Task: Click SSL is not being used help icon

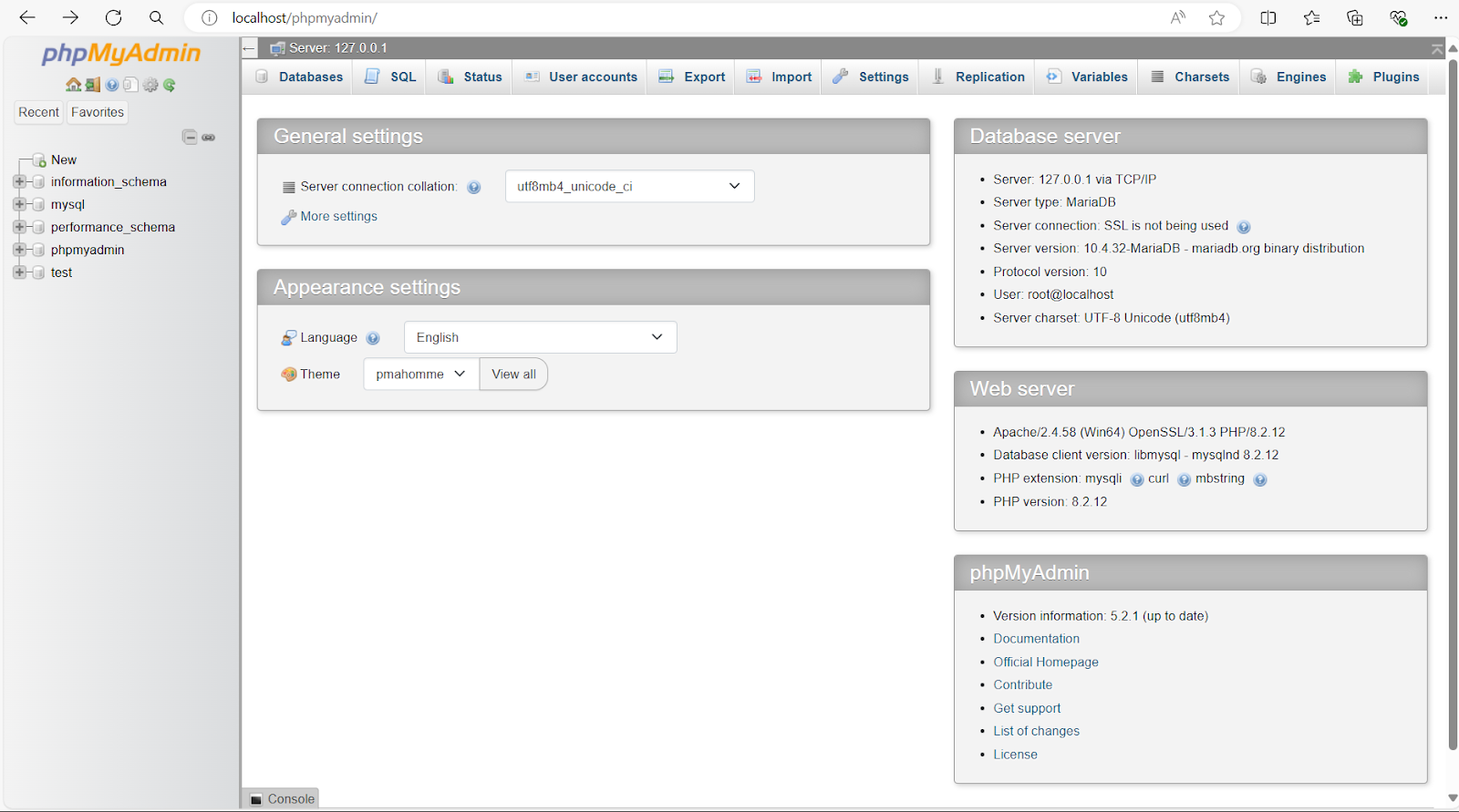Action: coord(1244,227)
